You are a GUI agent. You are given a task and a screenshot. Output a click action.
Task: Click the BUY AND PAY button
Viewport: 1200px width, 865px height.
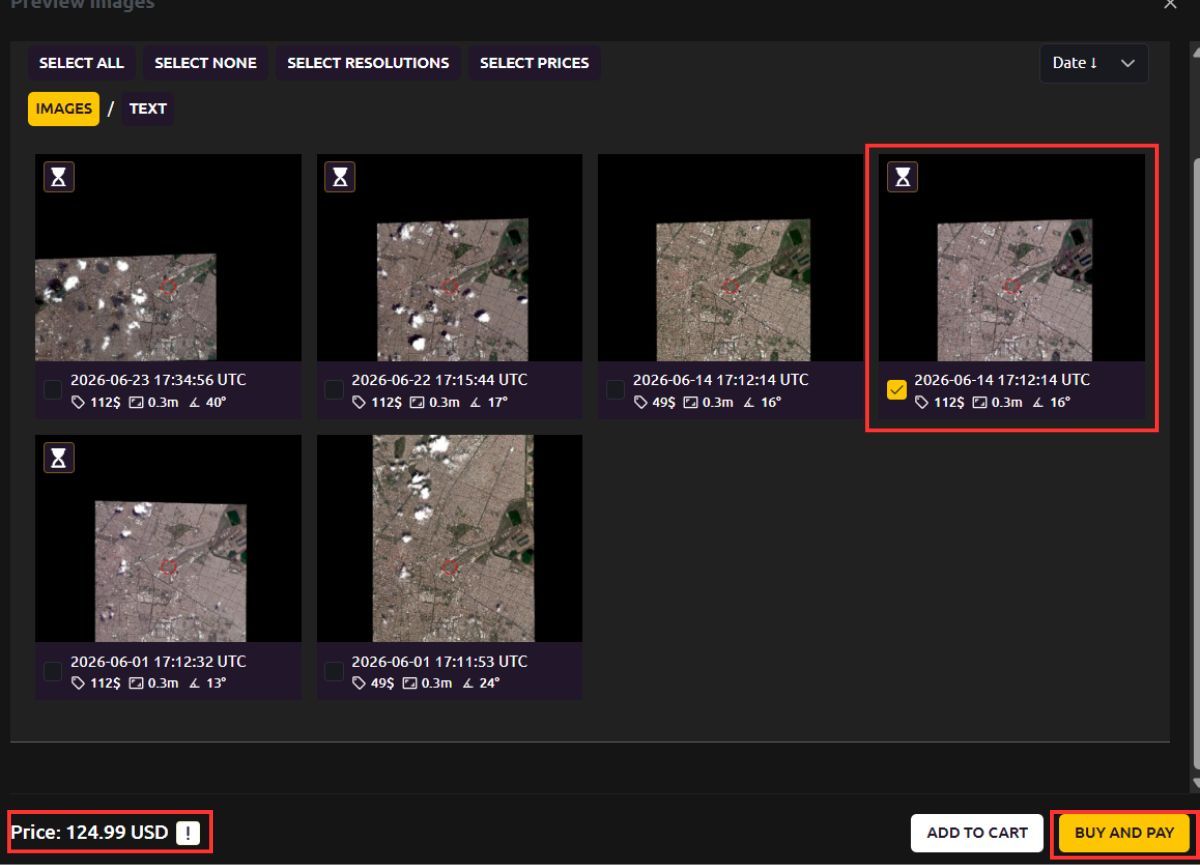click(x=1124, y=833)
